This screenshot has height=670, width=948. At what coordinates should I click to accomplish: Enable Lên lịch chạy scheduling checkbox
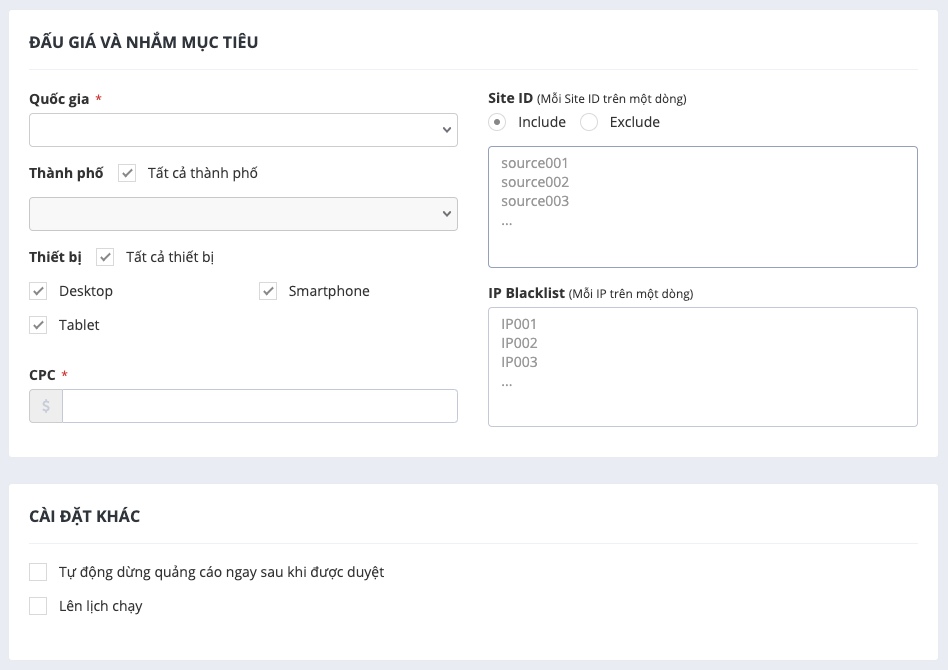pos(38,606)
